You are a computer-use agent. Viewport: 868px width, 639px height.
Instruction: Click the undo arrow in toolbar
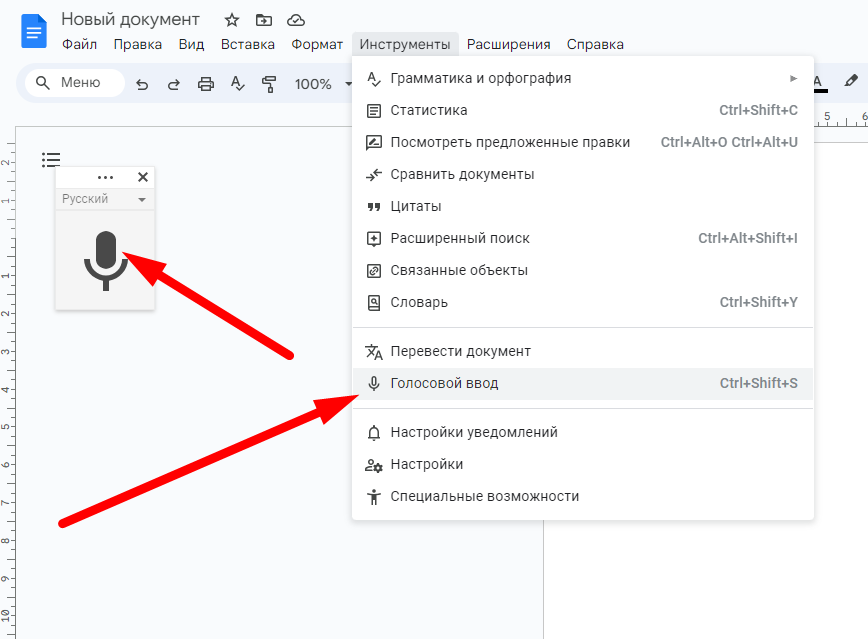(142, 84)
